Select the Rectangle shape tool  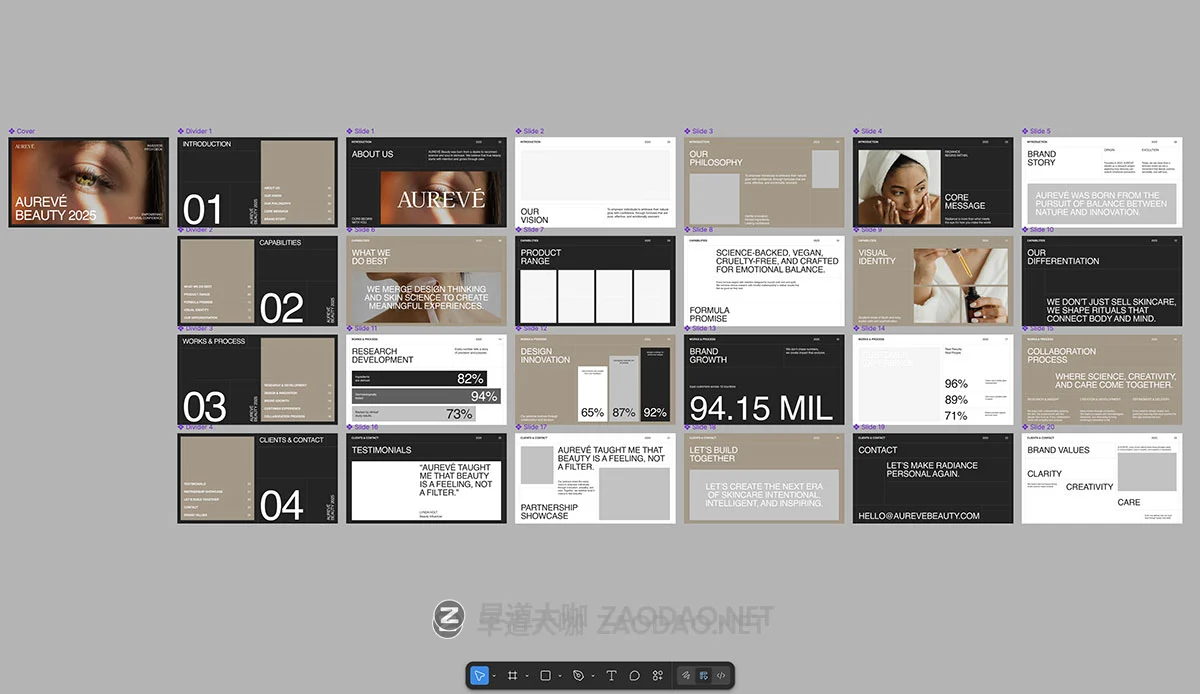pyautogui.click(x=545, y=676)
